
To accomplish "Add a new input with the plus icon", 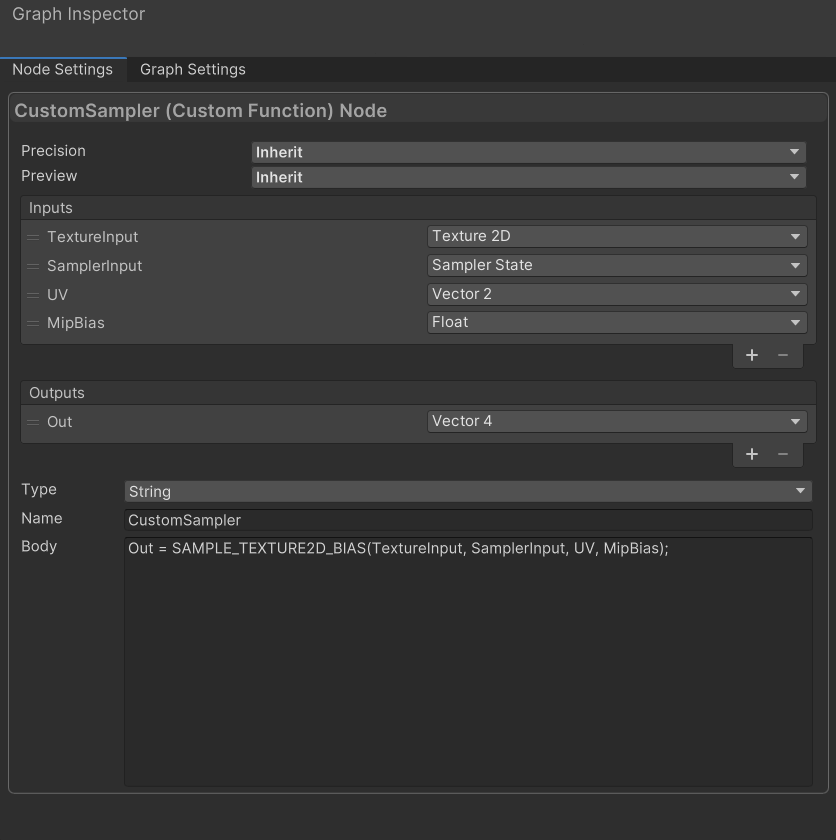I will point(752,354).
